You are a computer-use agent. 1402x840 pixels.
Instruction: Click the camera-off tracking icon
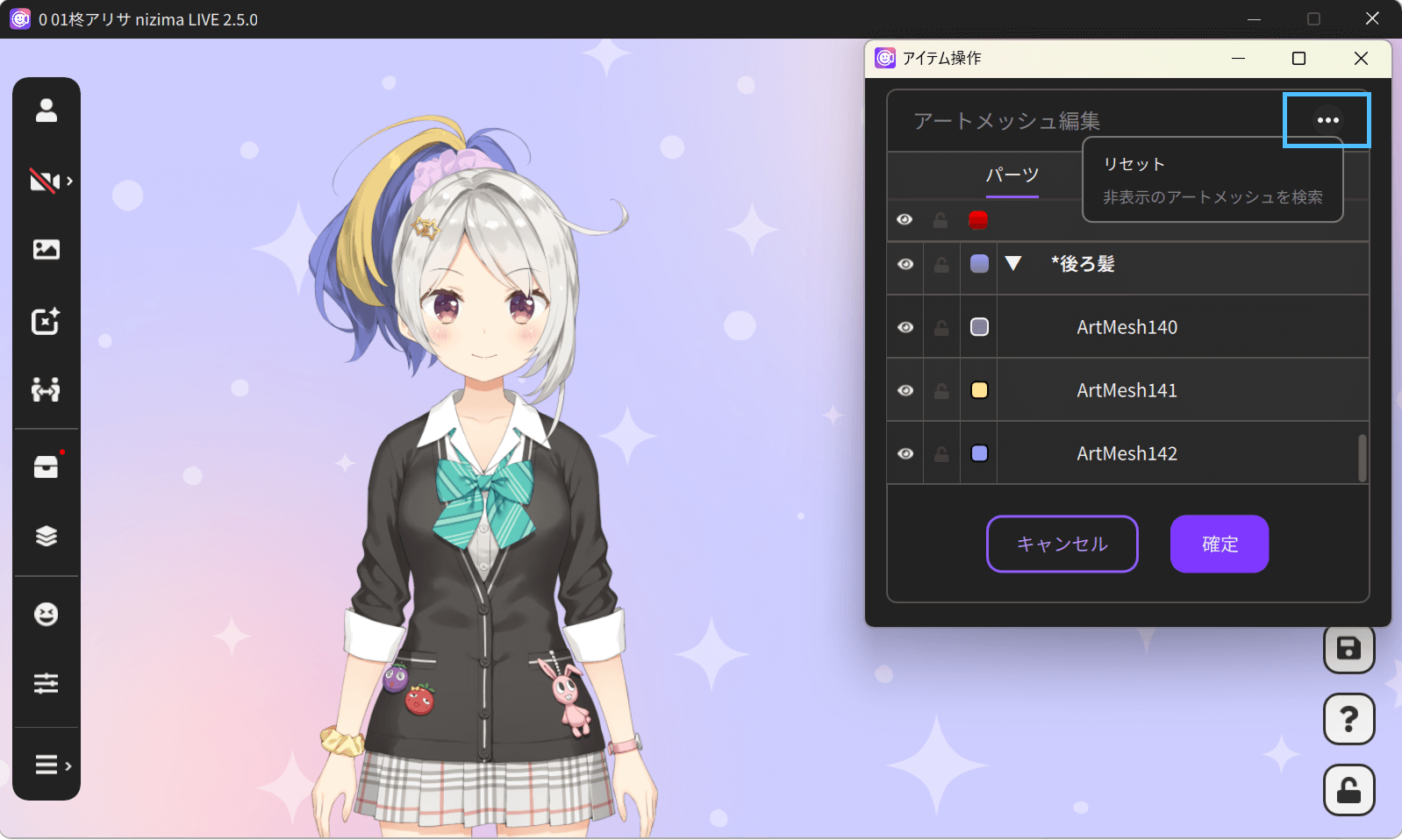pos(46,181)
